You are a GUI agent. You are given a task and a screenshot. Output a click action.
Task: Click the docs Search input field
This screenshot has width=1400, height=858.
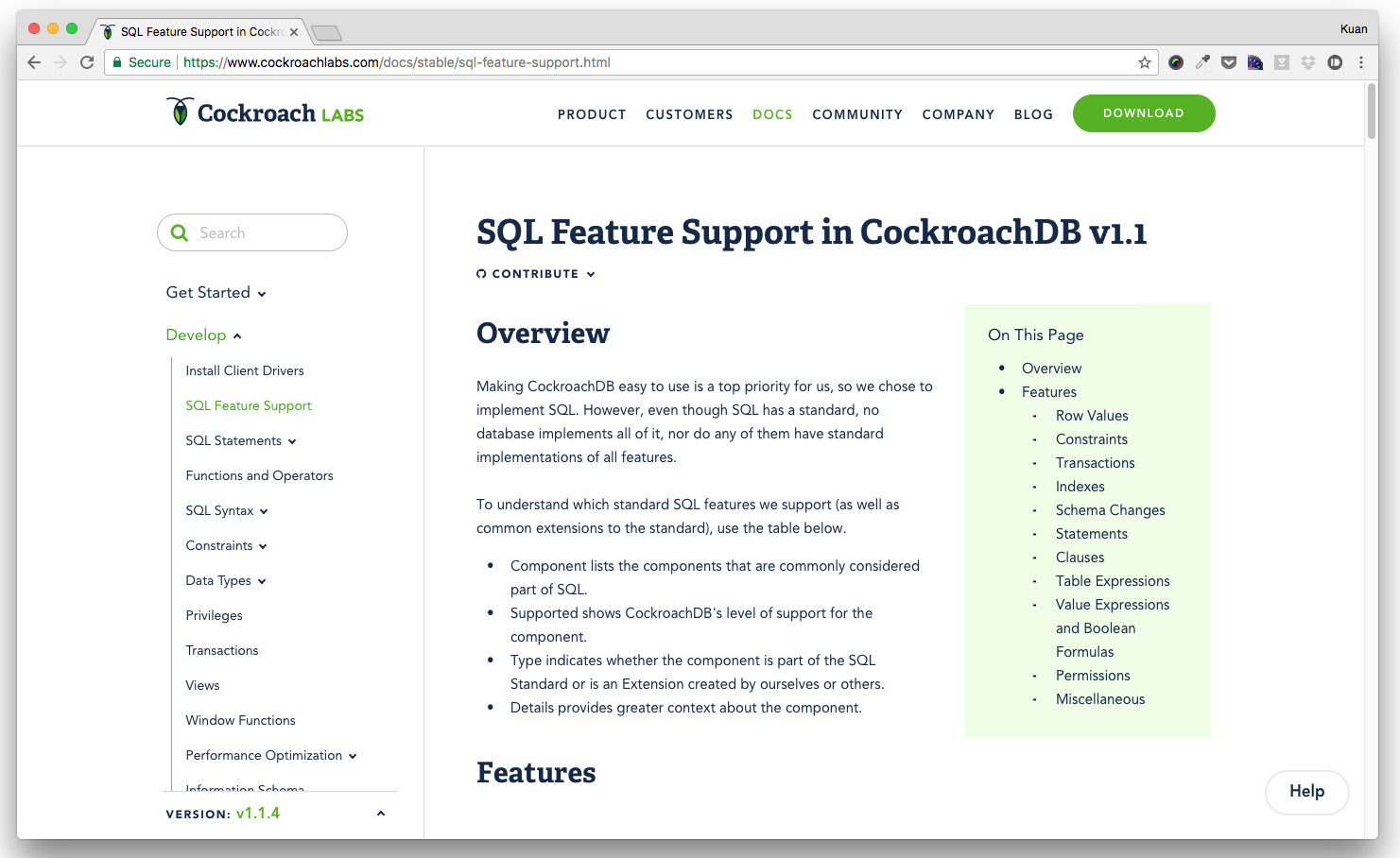(x=252, y=232)
